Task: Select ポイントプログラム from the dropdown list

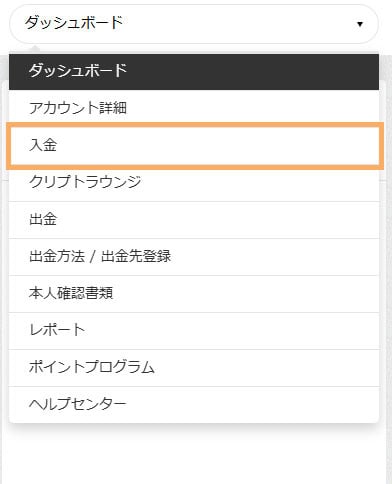Action: pyautogui.click(x=194, y=368)
